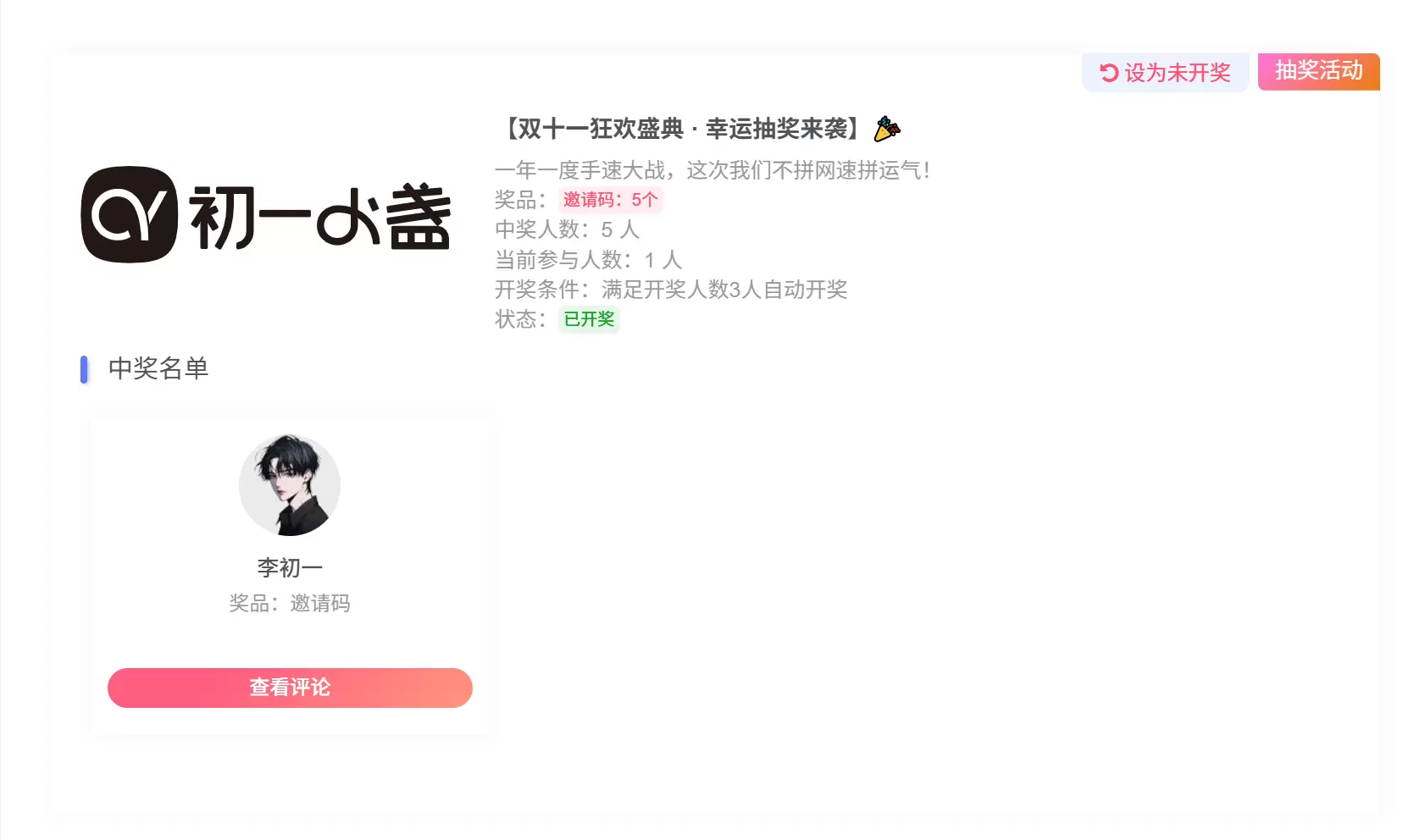
Task: Click the 查看评论 button
Action: coord(290,688)
